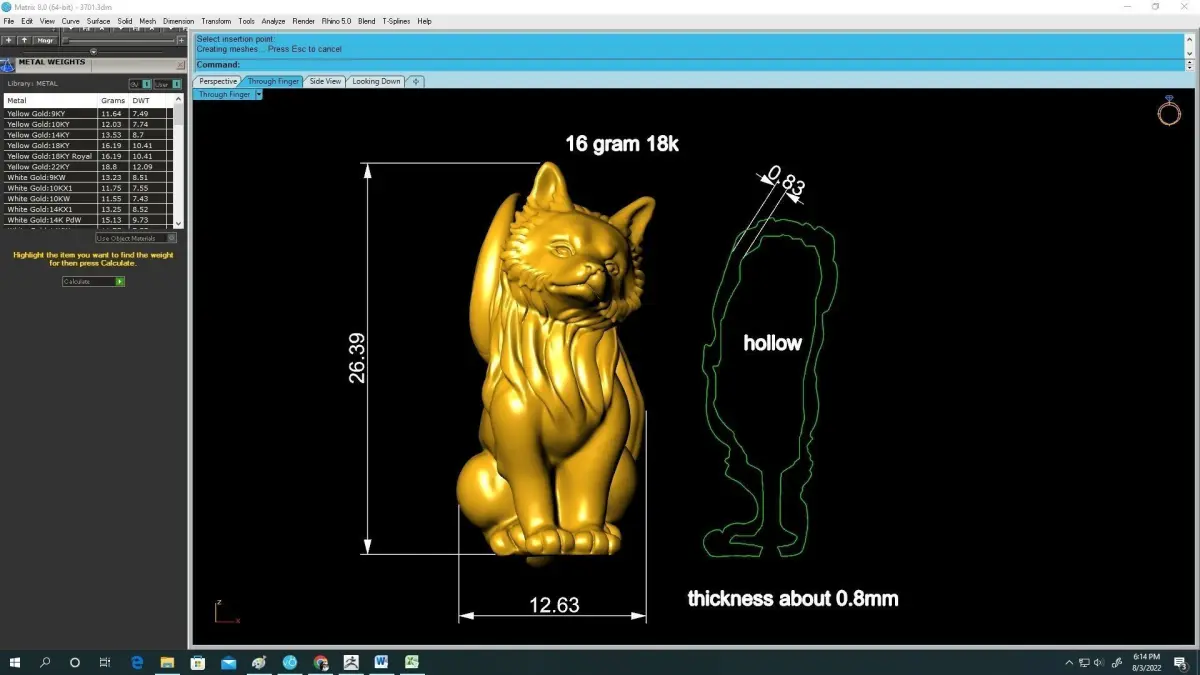Image resolution: width=1200 pixels, height=675 pixels.
Task: Toggle the User library button
Action: click(166, 84)
